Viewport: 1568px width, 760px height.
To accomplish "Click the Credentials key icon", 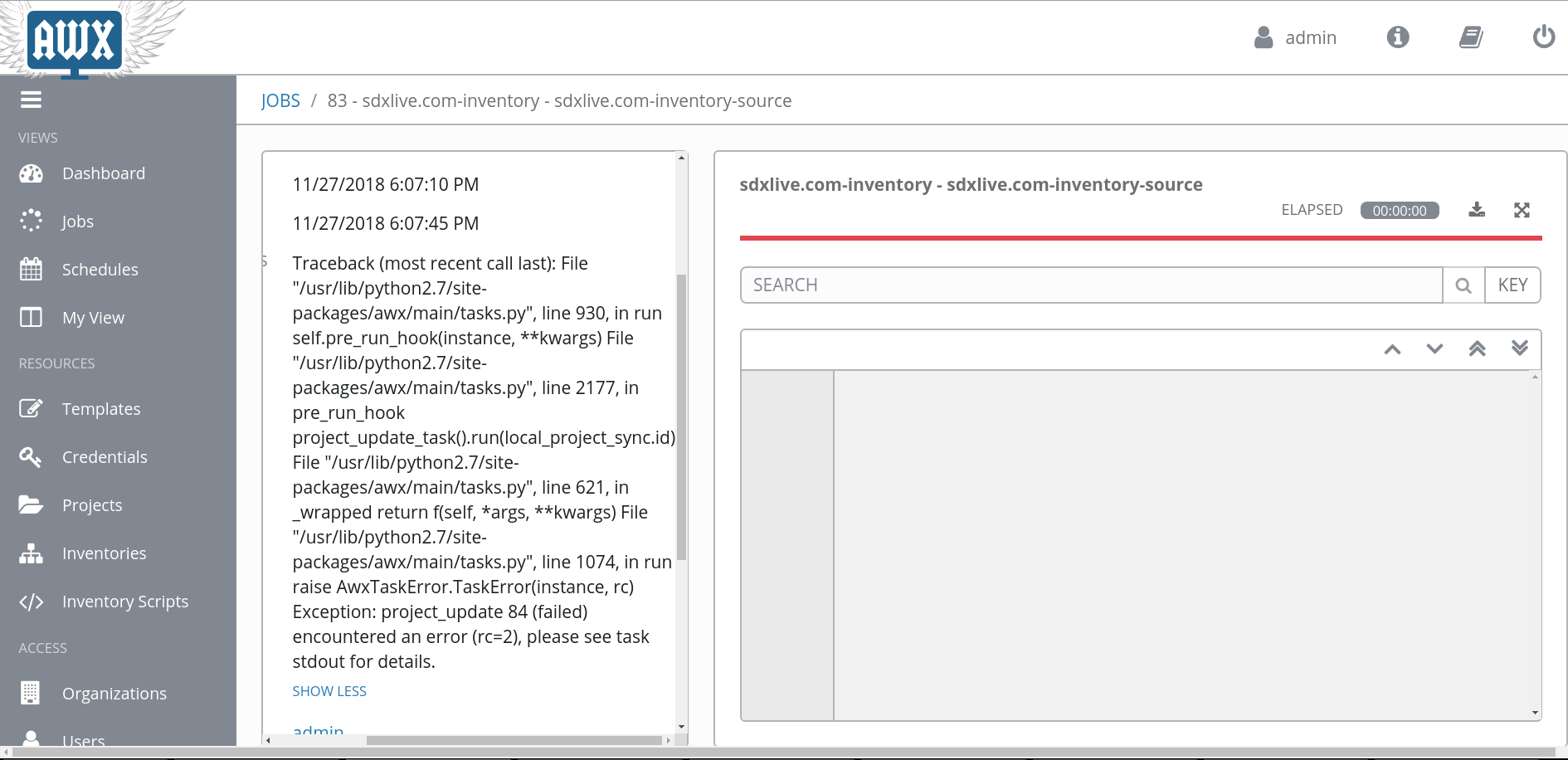I will tap(30, 456).
